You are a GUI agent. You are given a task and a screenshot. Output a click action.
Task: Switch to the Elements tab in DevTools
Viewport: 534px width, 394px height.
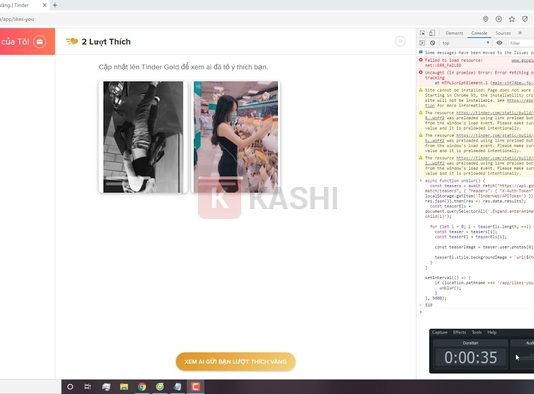coord(454,33)
